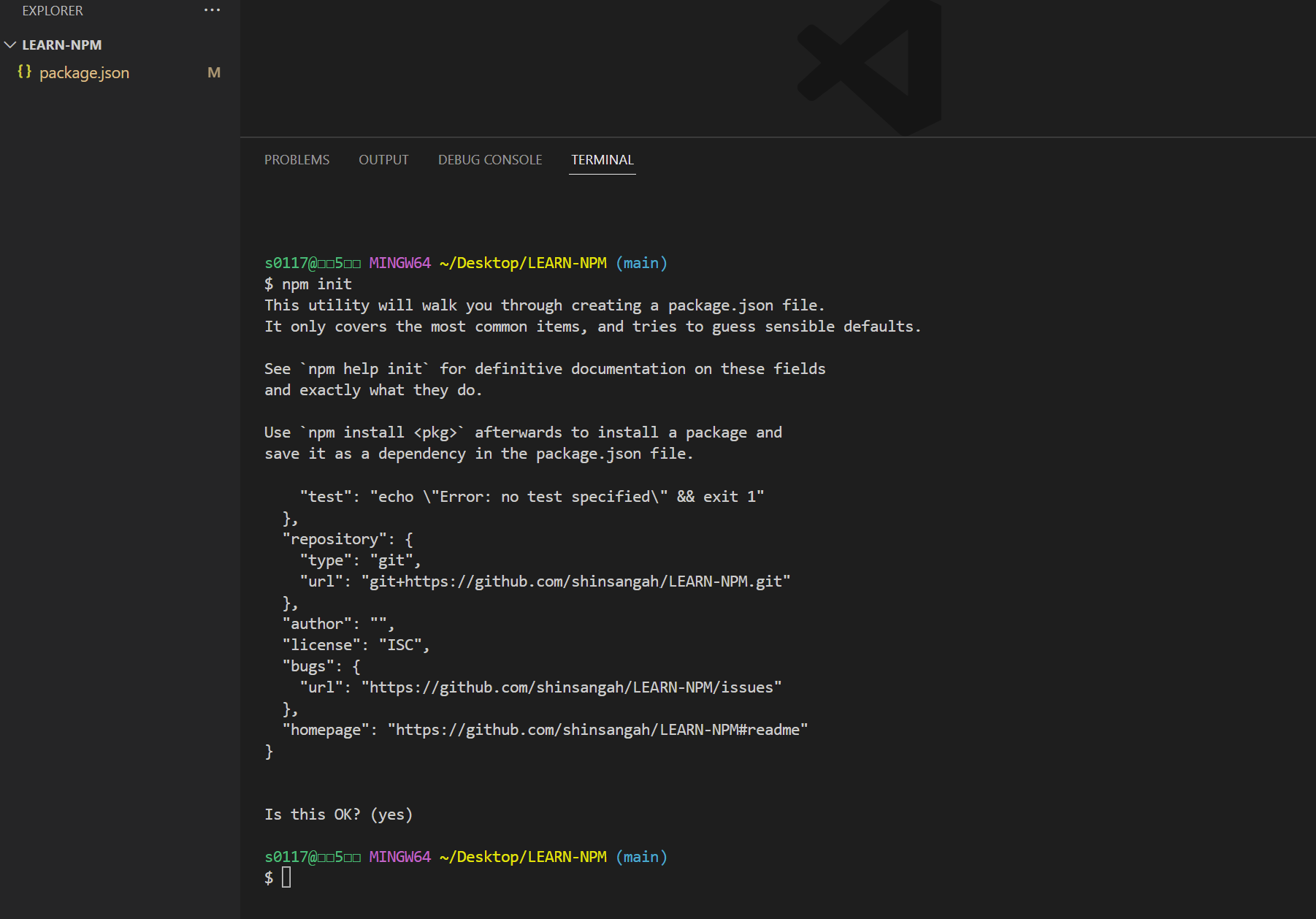Switch to the OUTPUT tab

point(383,159)
